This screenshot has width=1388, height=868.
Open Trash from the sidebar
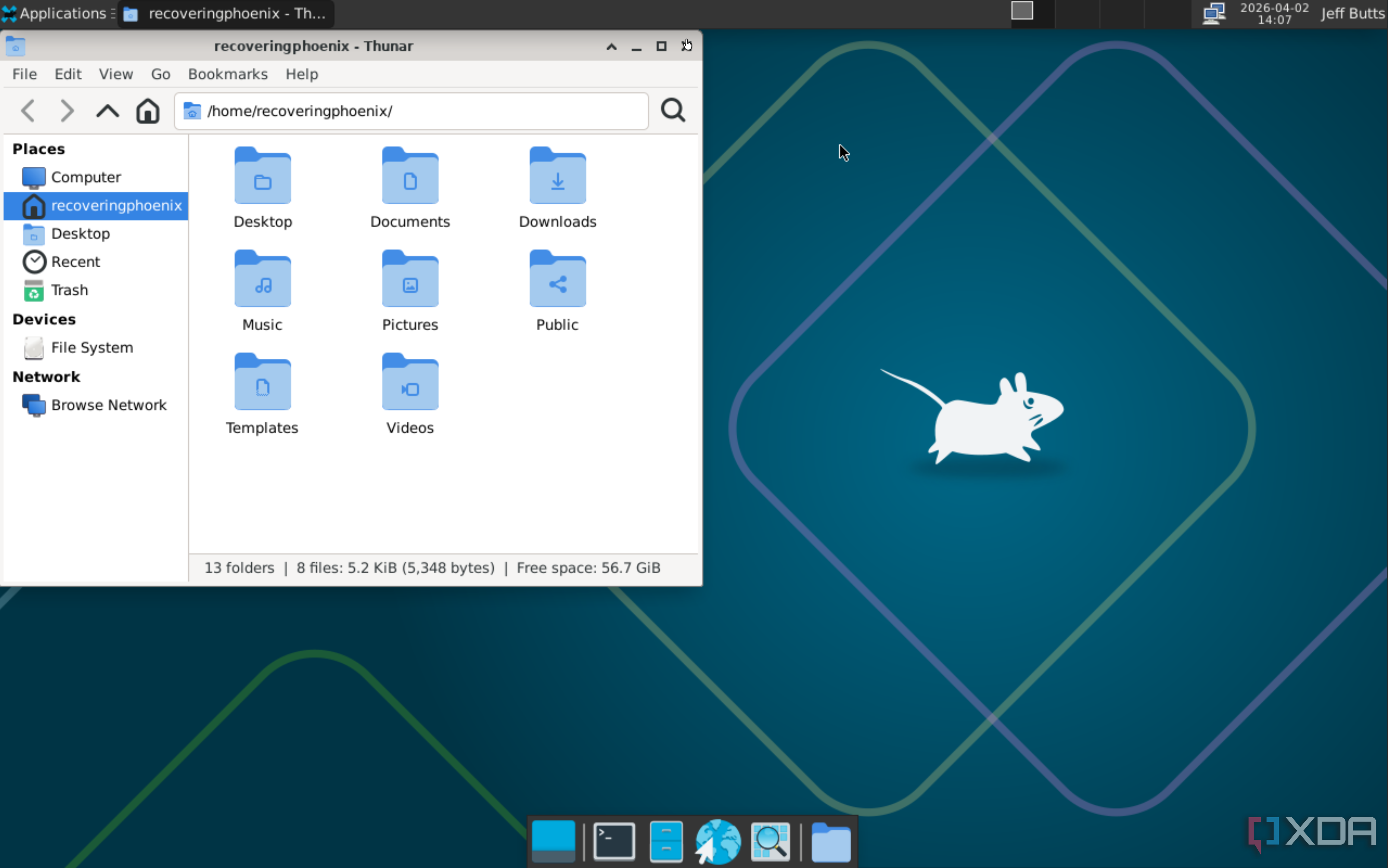96,290
